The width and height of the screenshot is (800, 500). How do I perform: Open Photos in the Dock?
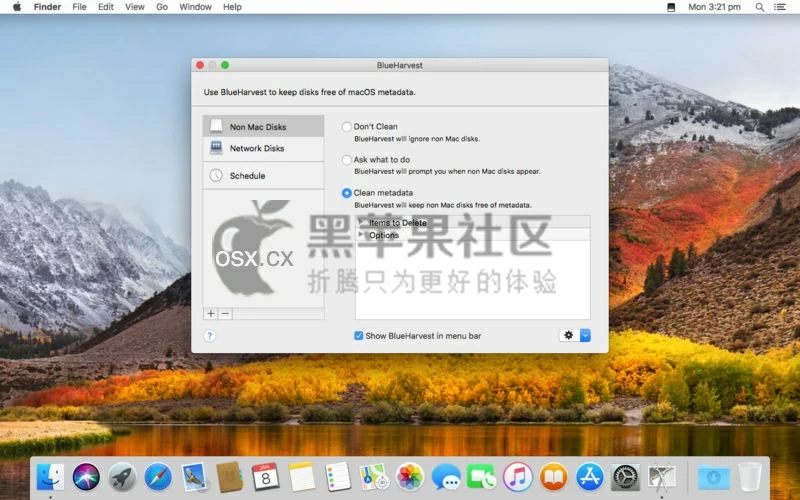(410, 477)
